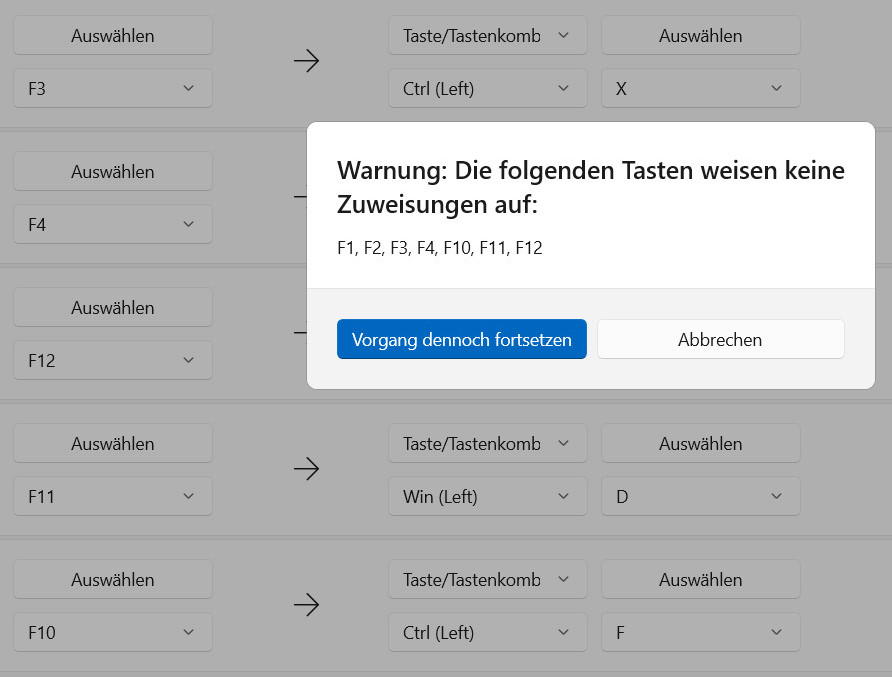The image size is (892, 677).
Task: Open Taste/Tastenkomb dropdown in the F11 row
Action: (487, 443)
